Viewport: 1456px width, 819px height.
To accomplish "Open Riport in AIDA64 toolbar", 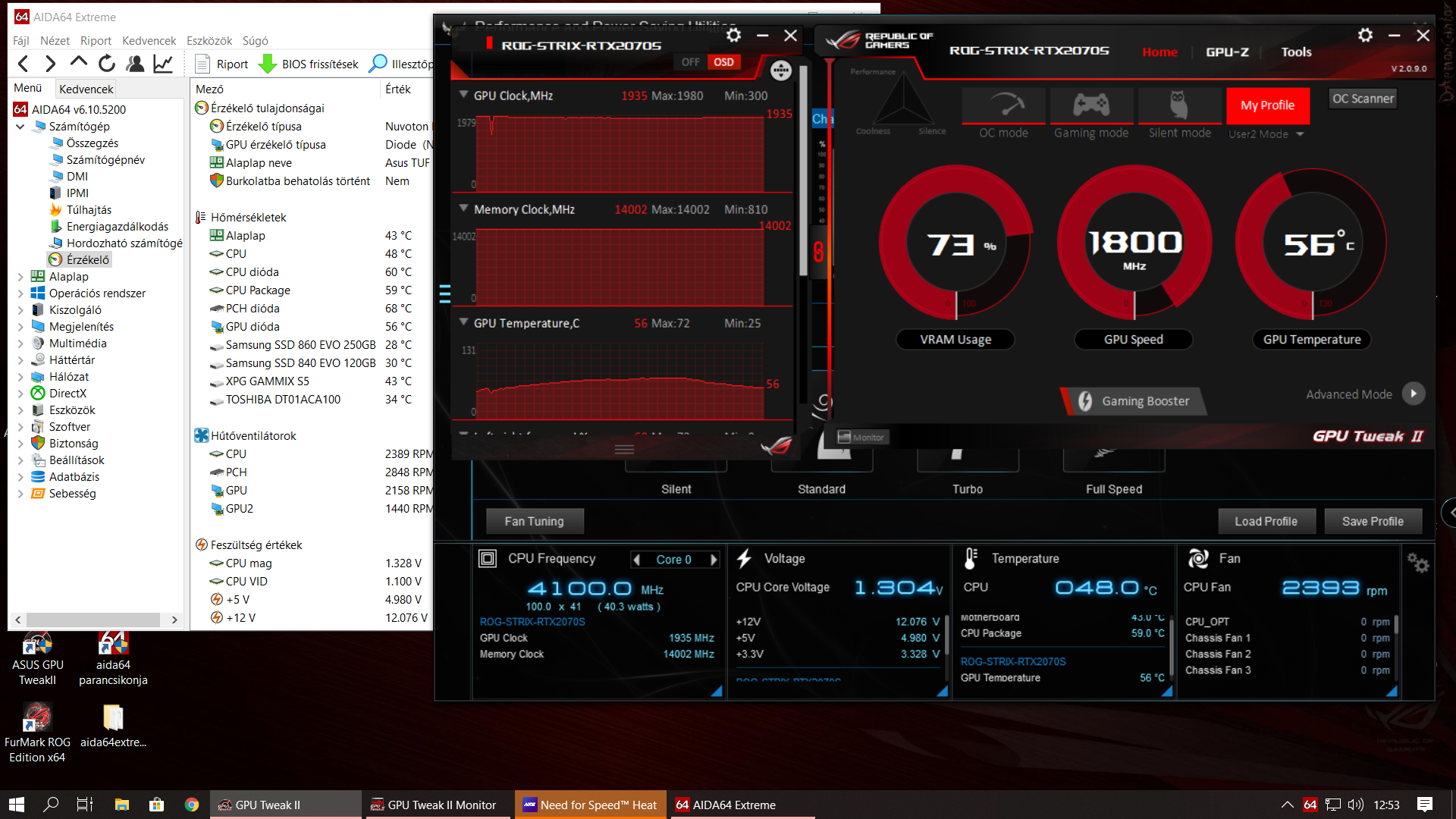I will tap(221, 64).
